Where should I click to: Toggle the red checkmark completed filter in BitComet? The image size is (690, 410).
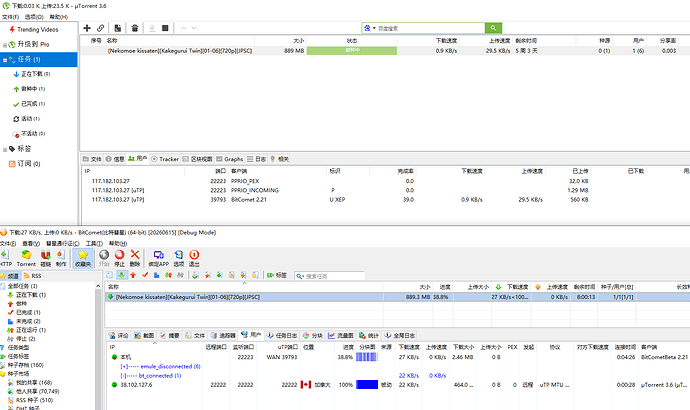point(145,275)
